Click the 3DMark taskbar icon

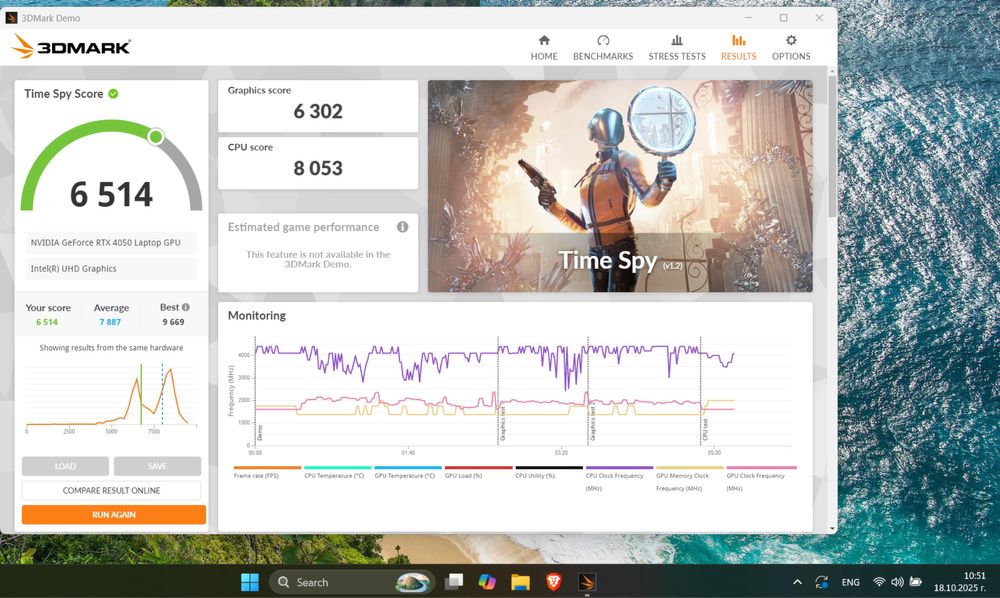coord(587,582)
